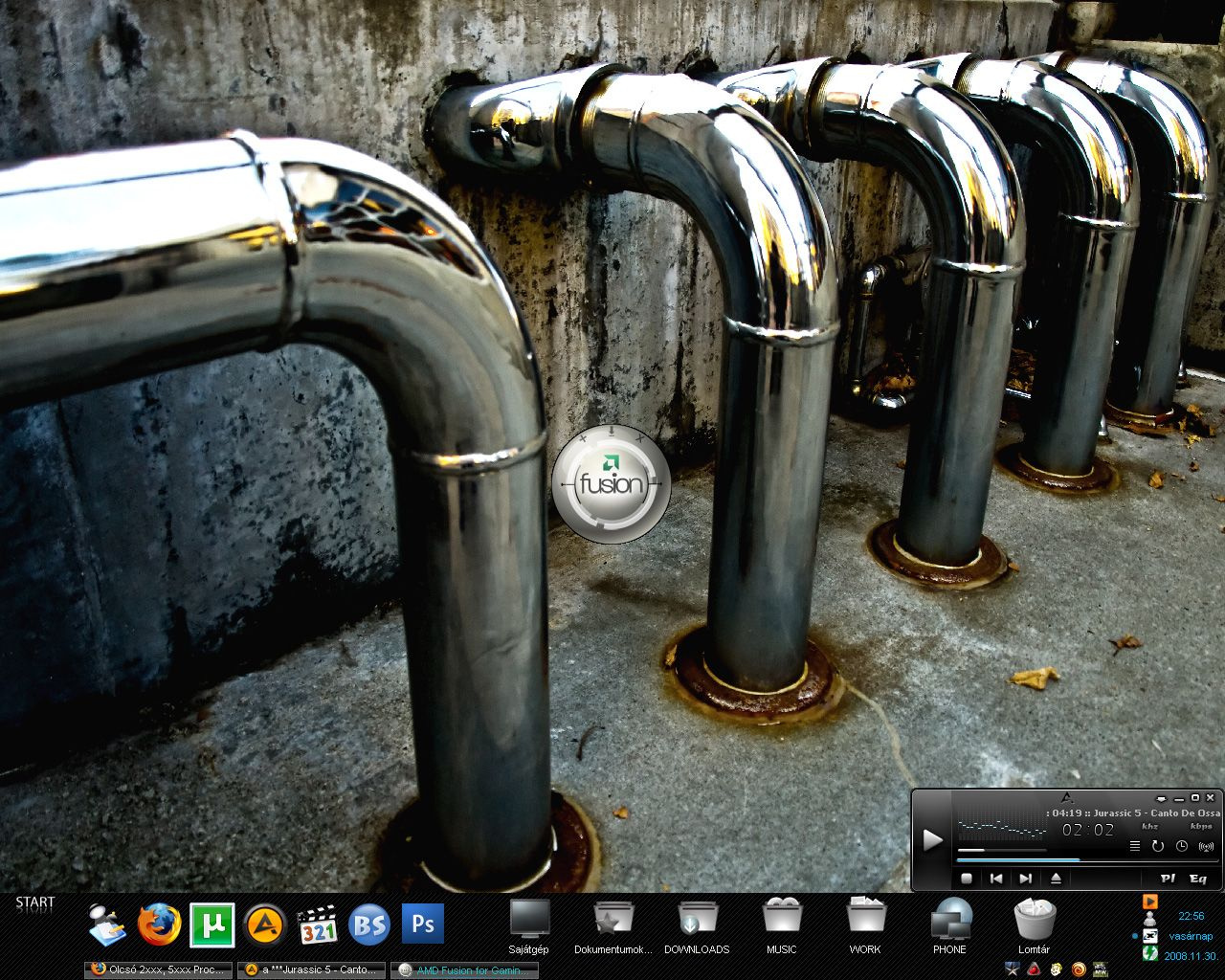
Task: Open Windows Live Messenger from the dock
Action: (x=107, y=924)
